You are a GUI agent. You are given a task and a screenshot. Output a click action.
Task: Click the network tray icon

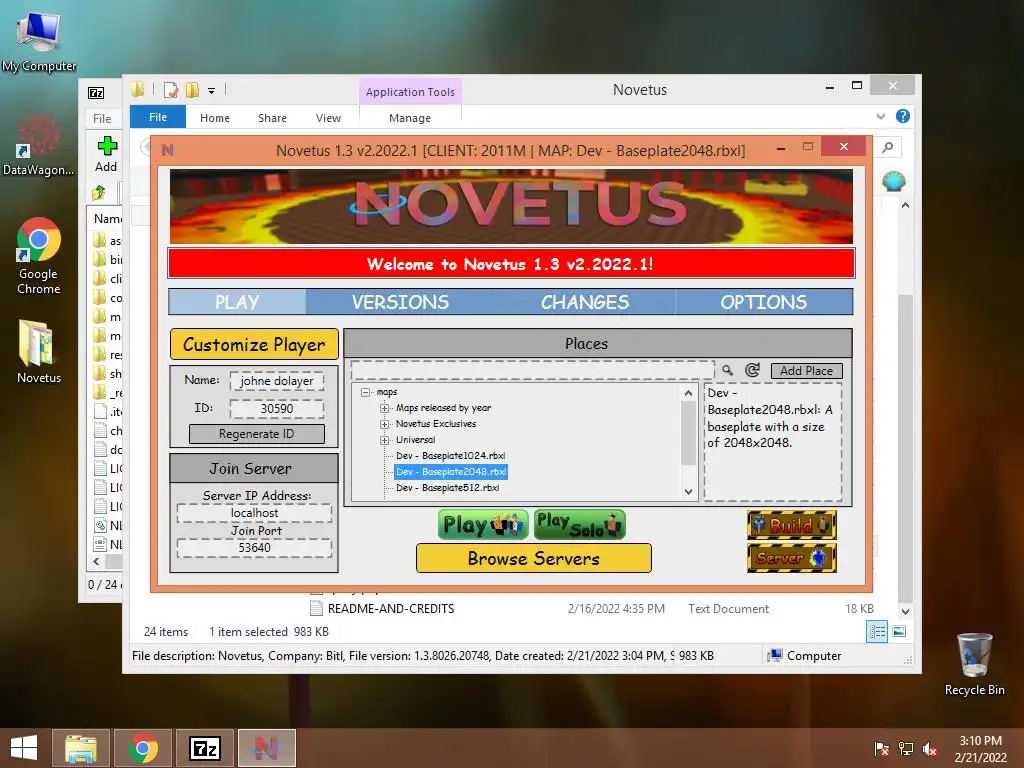tap(906, 749)
